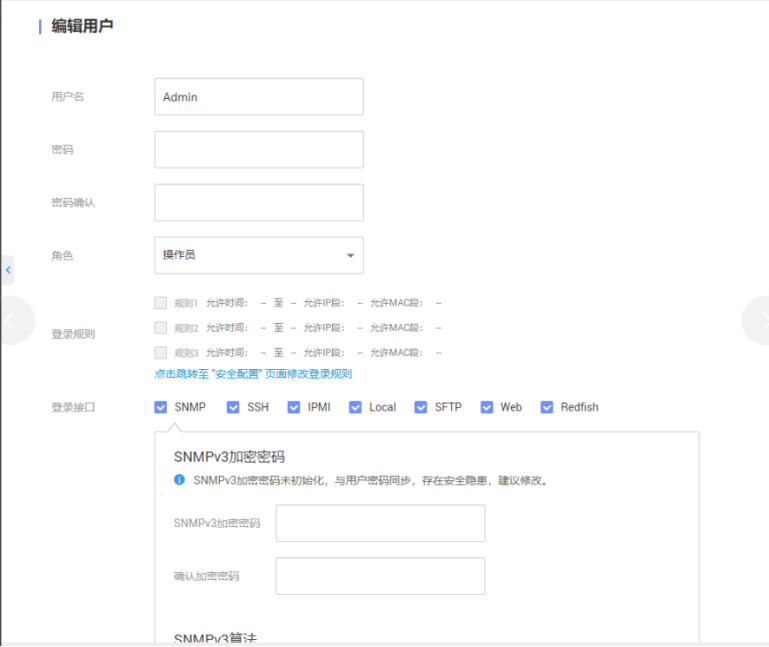
Task: Click the 密码确认 confirm password field
Action: click(258, 202)
